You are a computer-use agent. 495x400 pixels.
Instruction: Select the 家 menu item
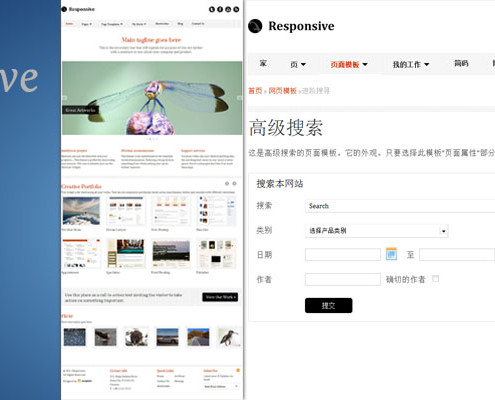tap(263, 63)
